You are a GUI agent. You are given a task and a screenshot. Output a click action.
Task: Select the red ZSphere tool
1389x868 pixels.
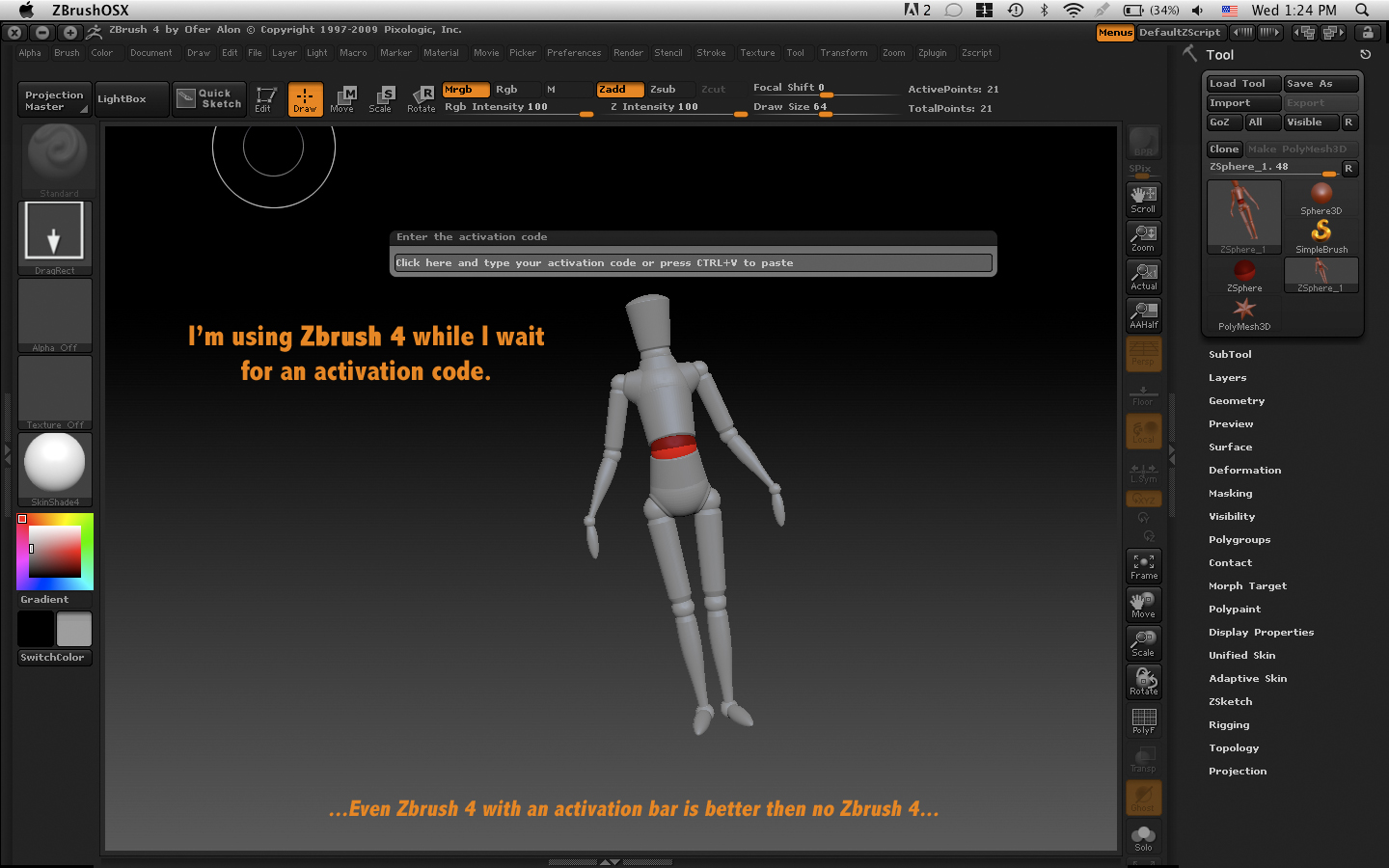1244,276
